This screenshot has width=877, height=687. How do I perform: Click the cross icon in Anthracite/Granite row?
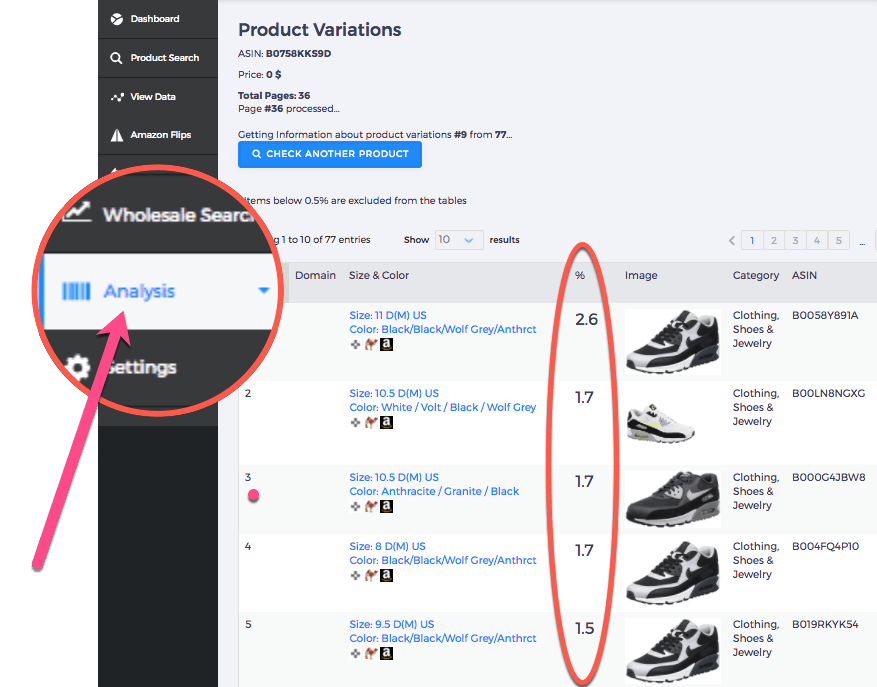pyautogui.click(x=355, y=507)
